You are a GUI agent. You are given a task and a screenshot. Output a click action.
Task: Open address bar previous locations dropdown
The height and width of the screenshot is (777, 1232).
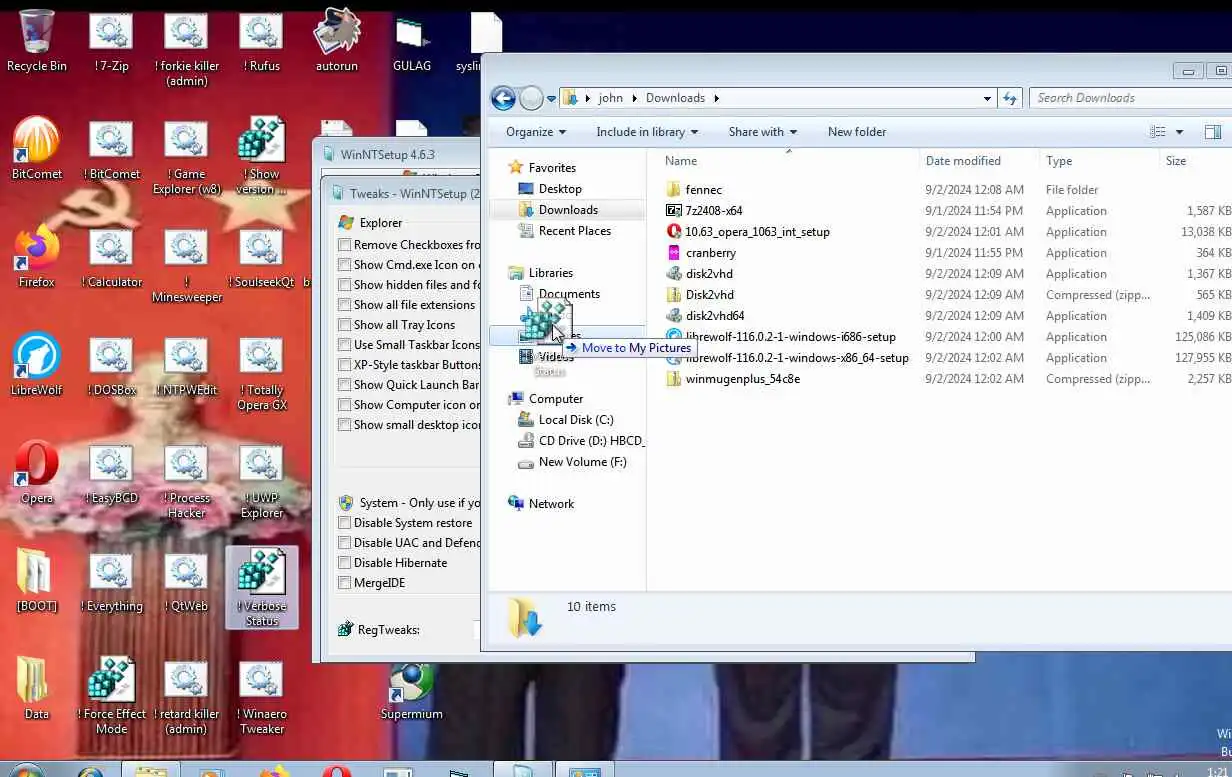(988, 98)
